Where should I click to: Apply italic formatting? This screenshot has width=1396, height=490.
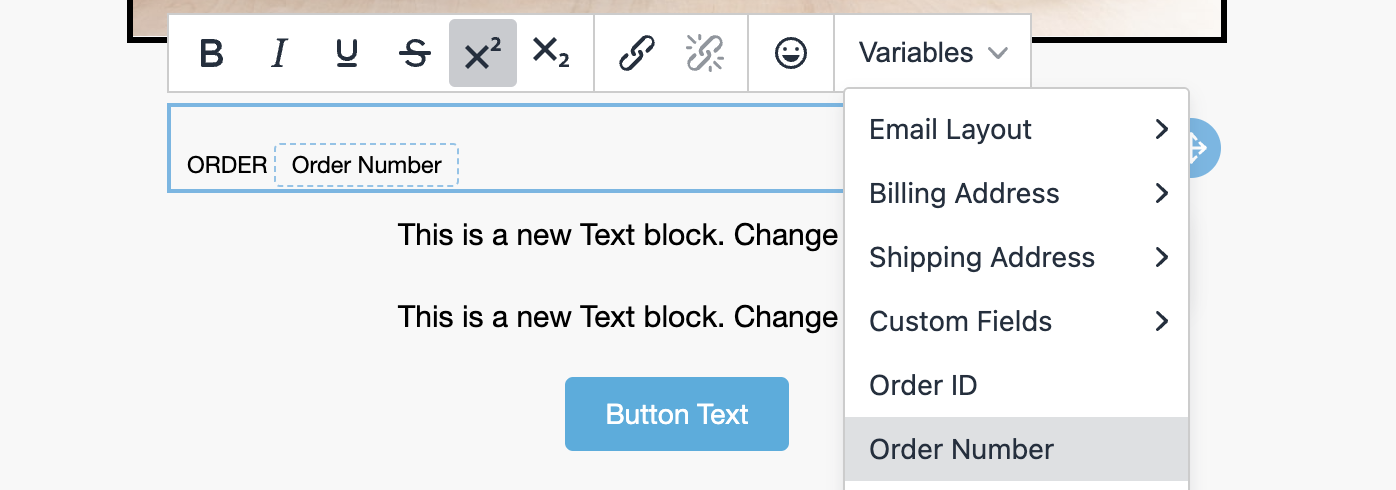pos(279,53)
